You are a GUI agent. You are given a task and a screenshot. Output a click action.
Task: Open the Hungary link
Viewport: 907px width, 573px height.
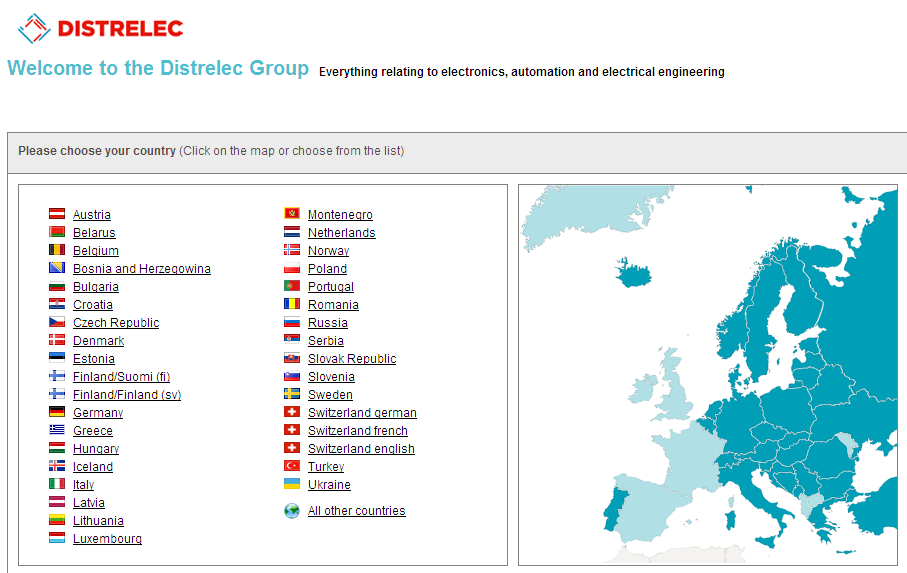click(x=96, y=449)
